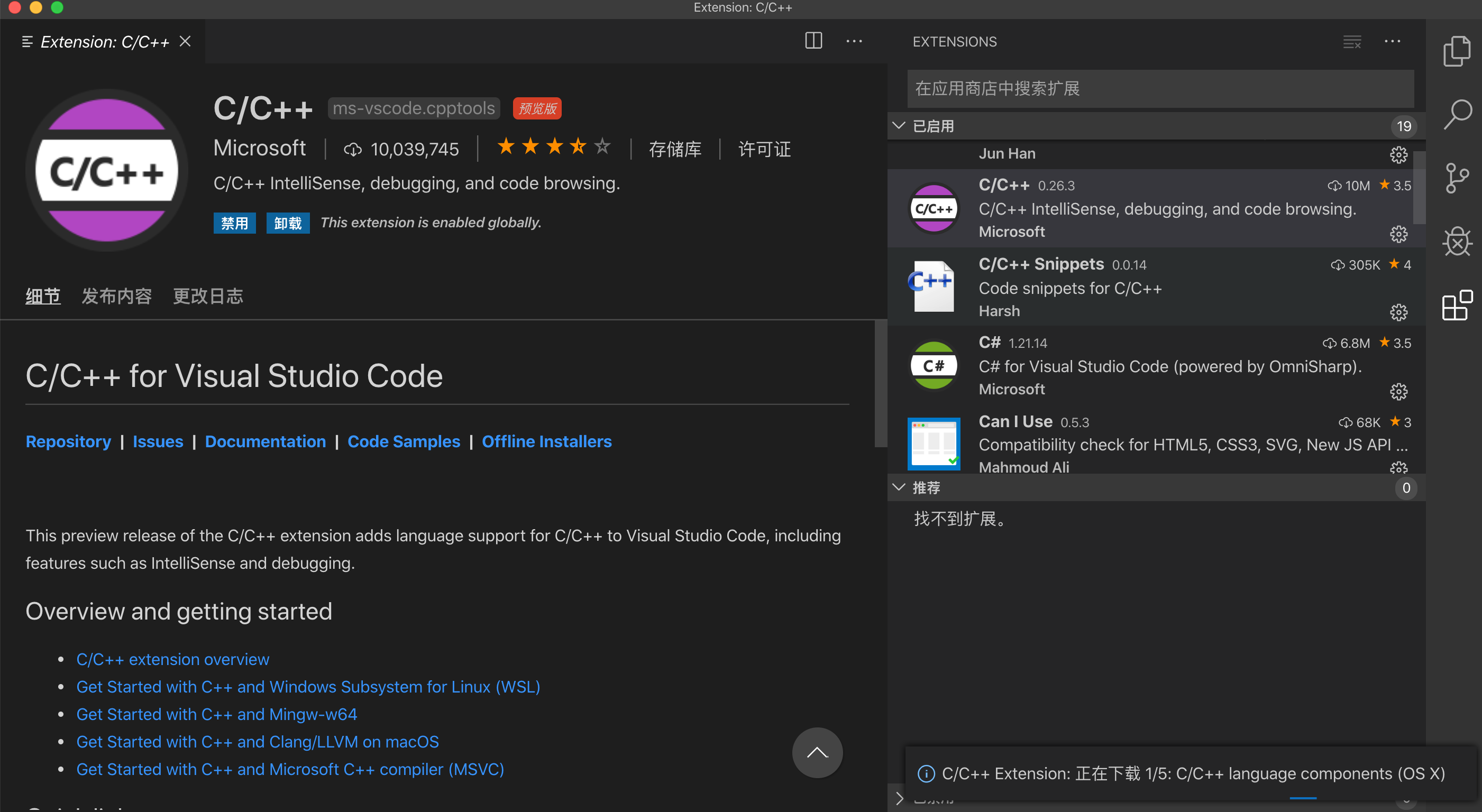Click the split editor icon
1482x812 pixels.
tap(813, 41)
